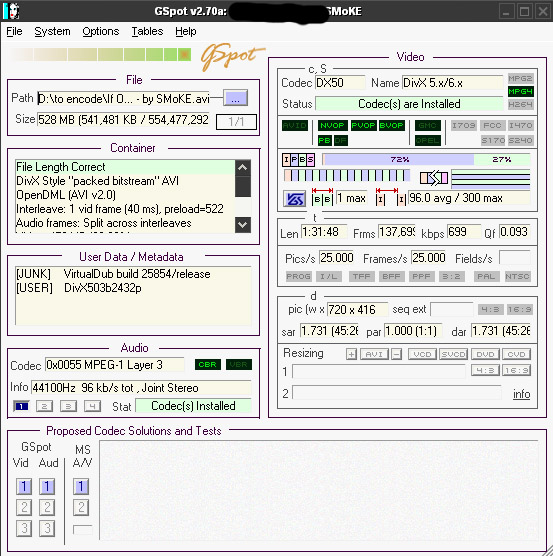553x556 pixels.
Task: Click the PAL standard indicator
Action: pos(486,277)
